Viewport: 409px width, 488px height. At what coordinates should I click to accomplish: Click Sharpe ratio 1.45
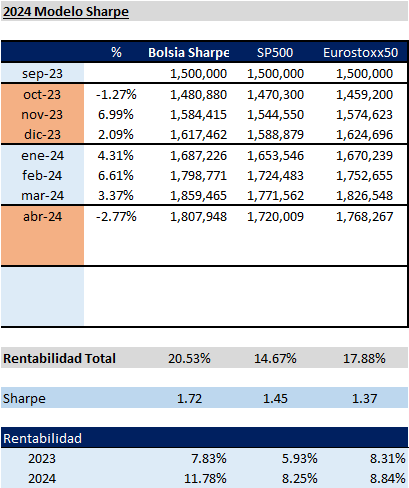pos(275,399)
